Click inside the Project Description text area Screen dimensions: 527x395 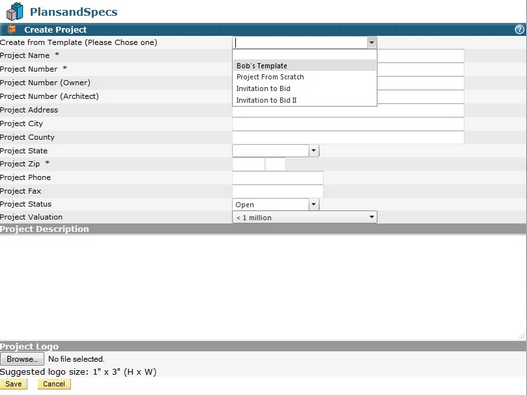point(262,287)
